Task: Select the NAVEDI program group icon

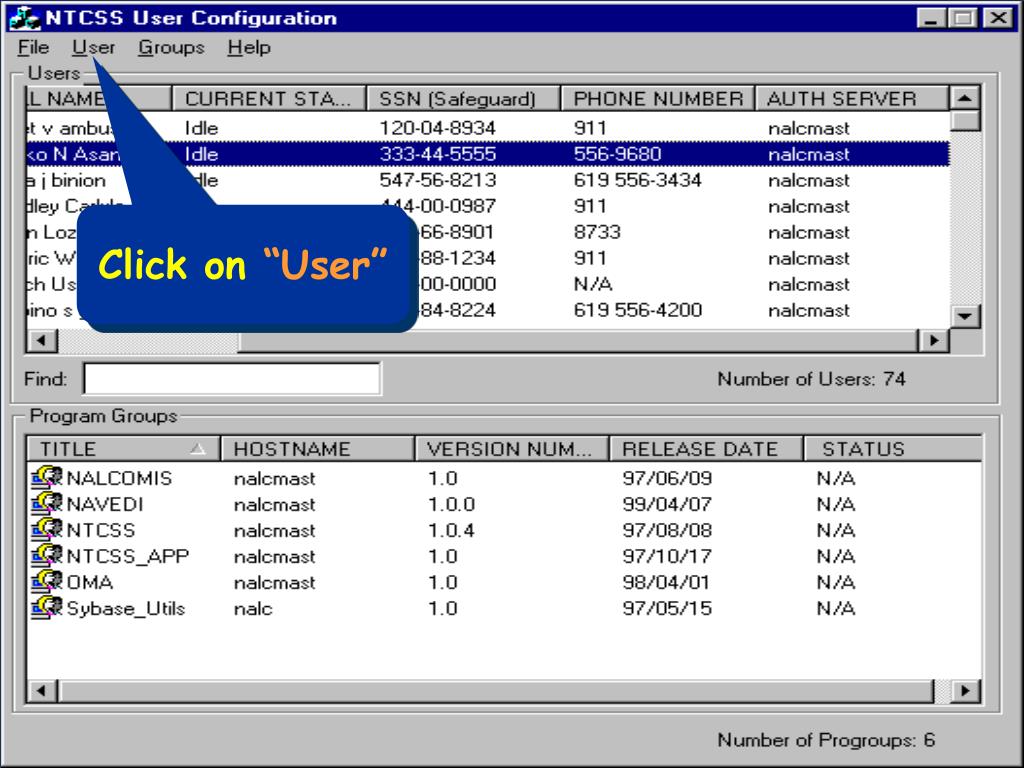Action: [x=47, y=505]
